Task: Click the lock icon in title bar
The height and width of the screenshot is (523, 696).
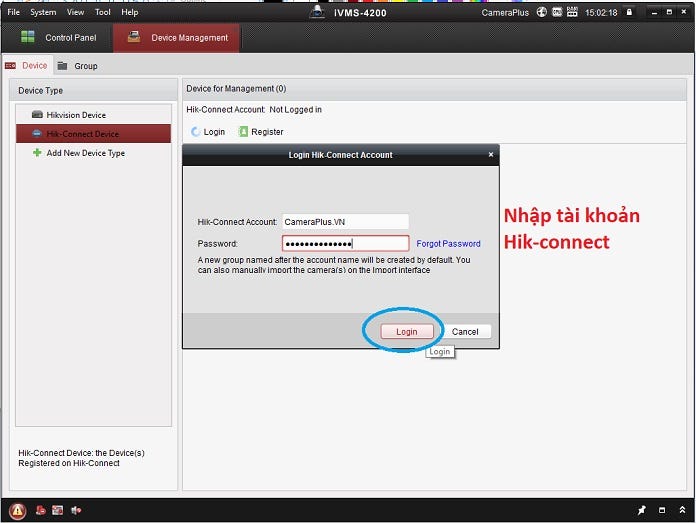Action: pyautogui.click(x=629, y=12)
